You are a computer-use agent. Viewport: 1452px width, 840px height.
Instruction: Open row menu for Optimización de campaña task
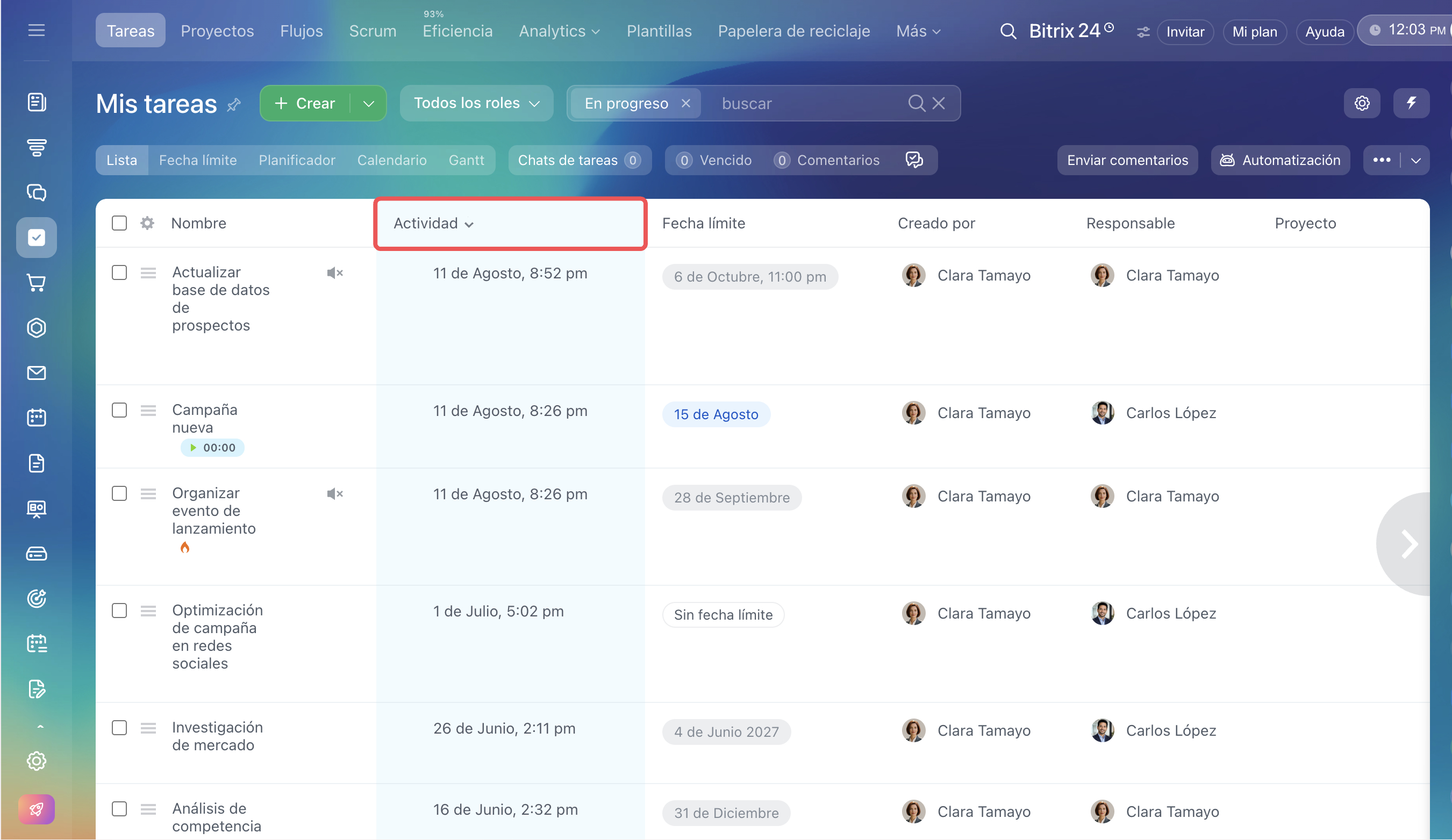(148, 611)
